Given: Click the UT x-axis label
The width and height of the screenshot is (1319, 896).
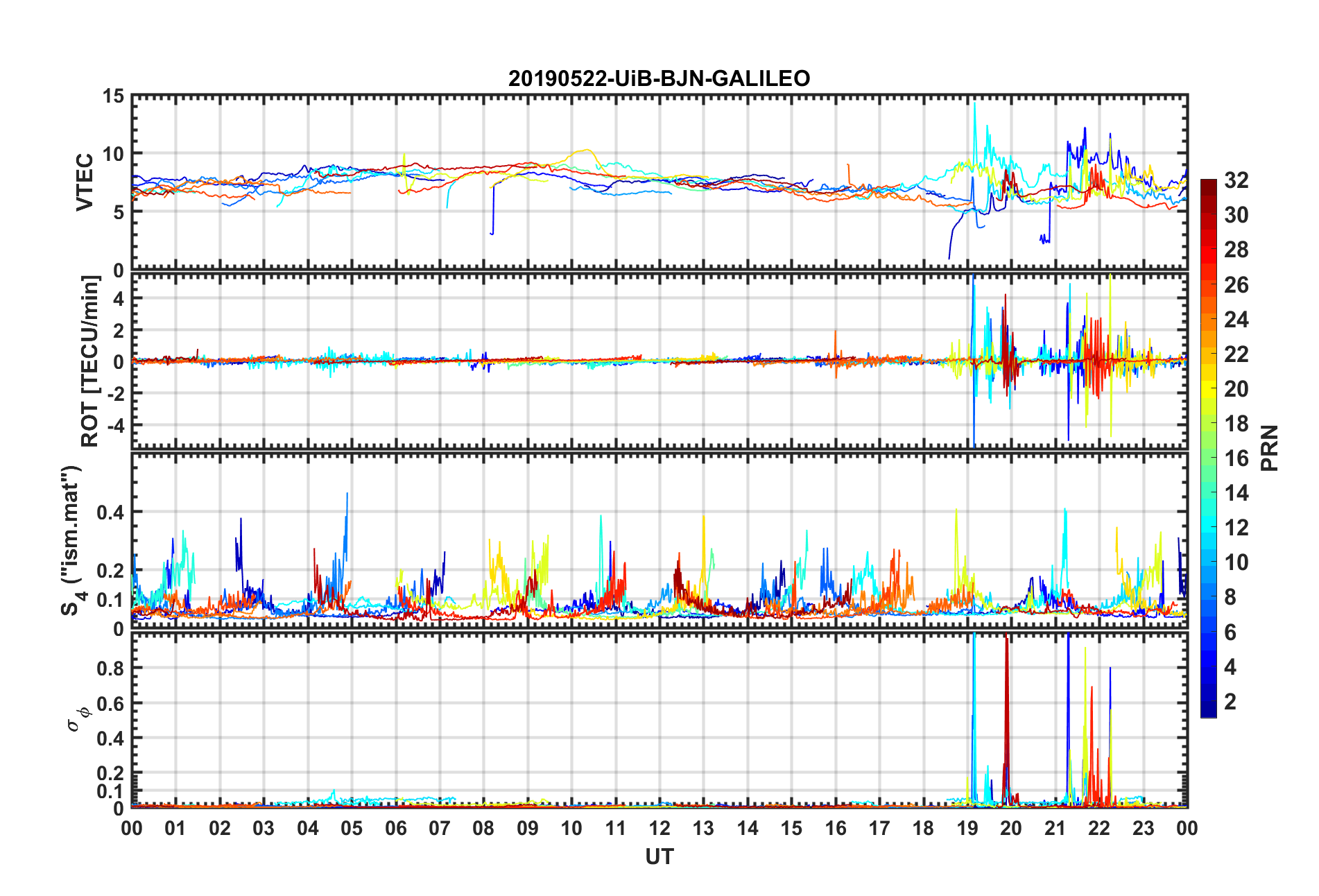Looking at the screenshot, I should coord(659,857).
